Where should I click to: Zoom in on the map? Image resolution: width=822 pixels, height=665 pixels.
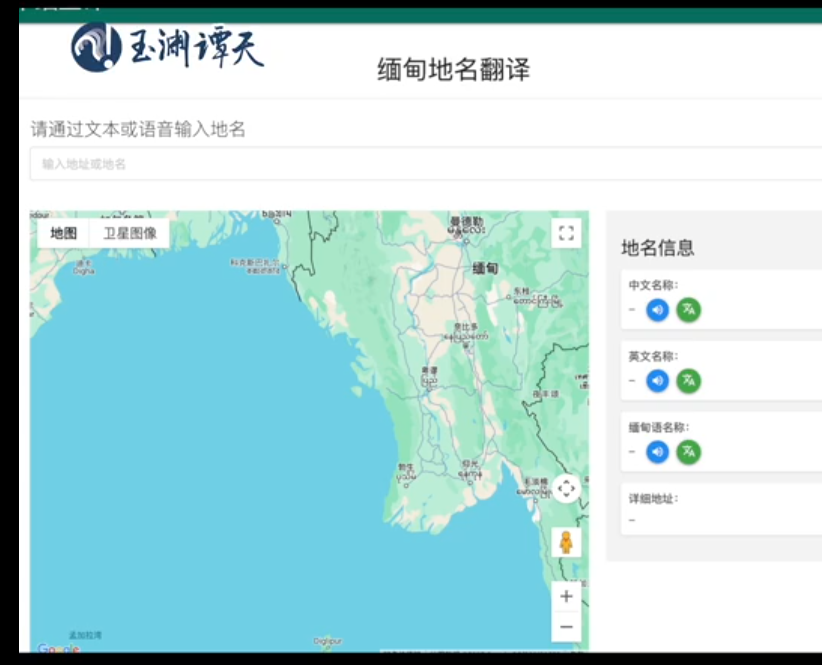tap(566, 595)
